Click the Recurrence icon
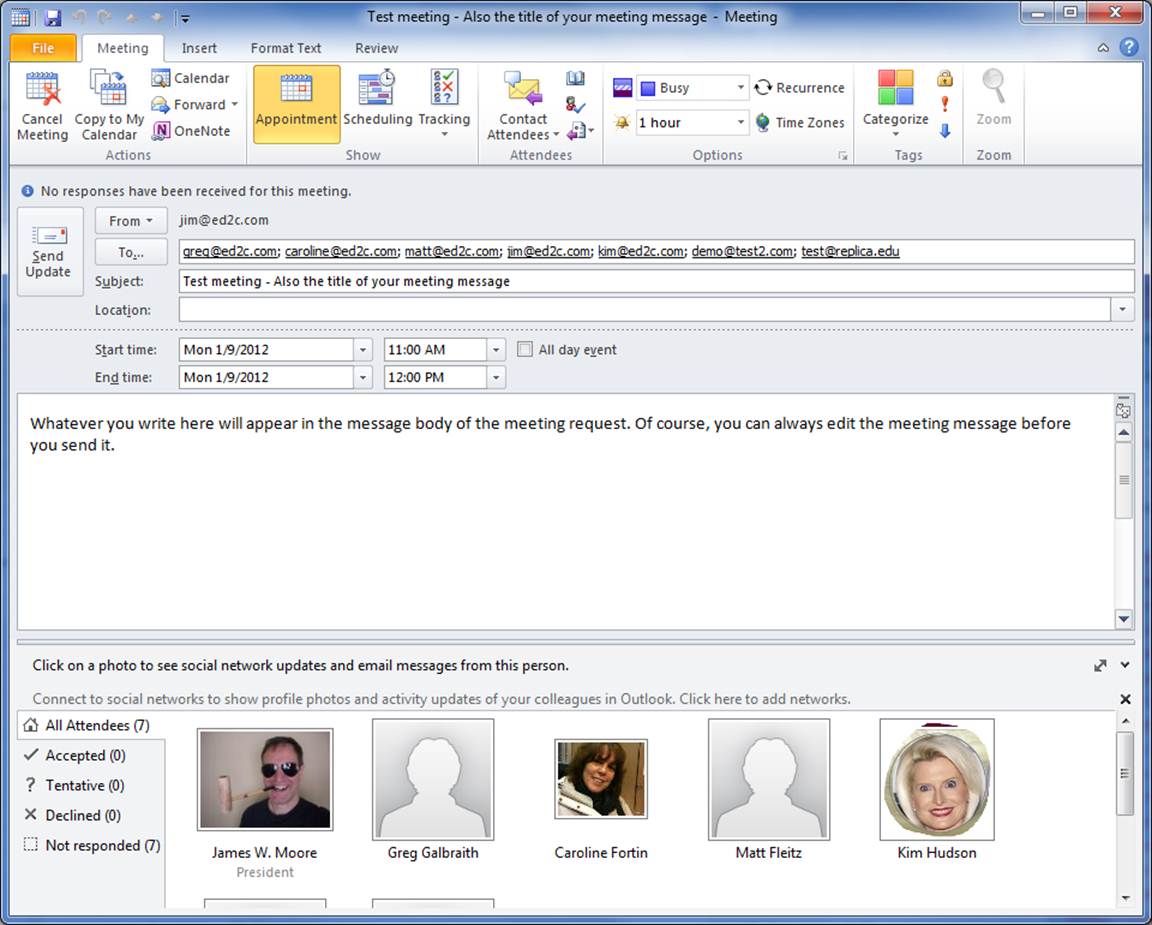The width and height of the screenshot is (1152, 925). (x=764, y=88)
